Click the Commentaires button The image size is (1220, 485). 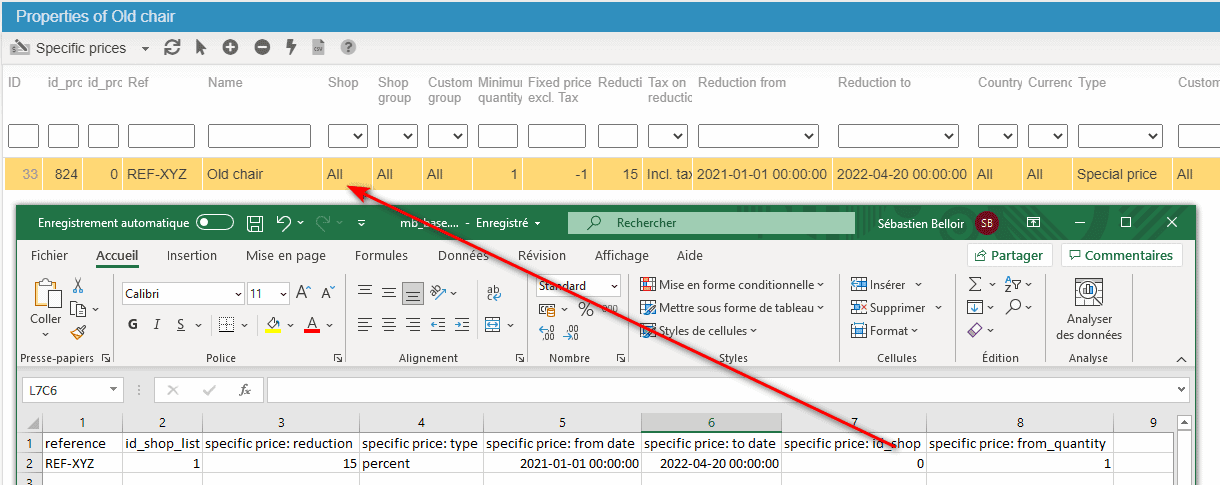1121,256
